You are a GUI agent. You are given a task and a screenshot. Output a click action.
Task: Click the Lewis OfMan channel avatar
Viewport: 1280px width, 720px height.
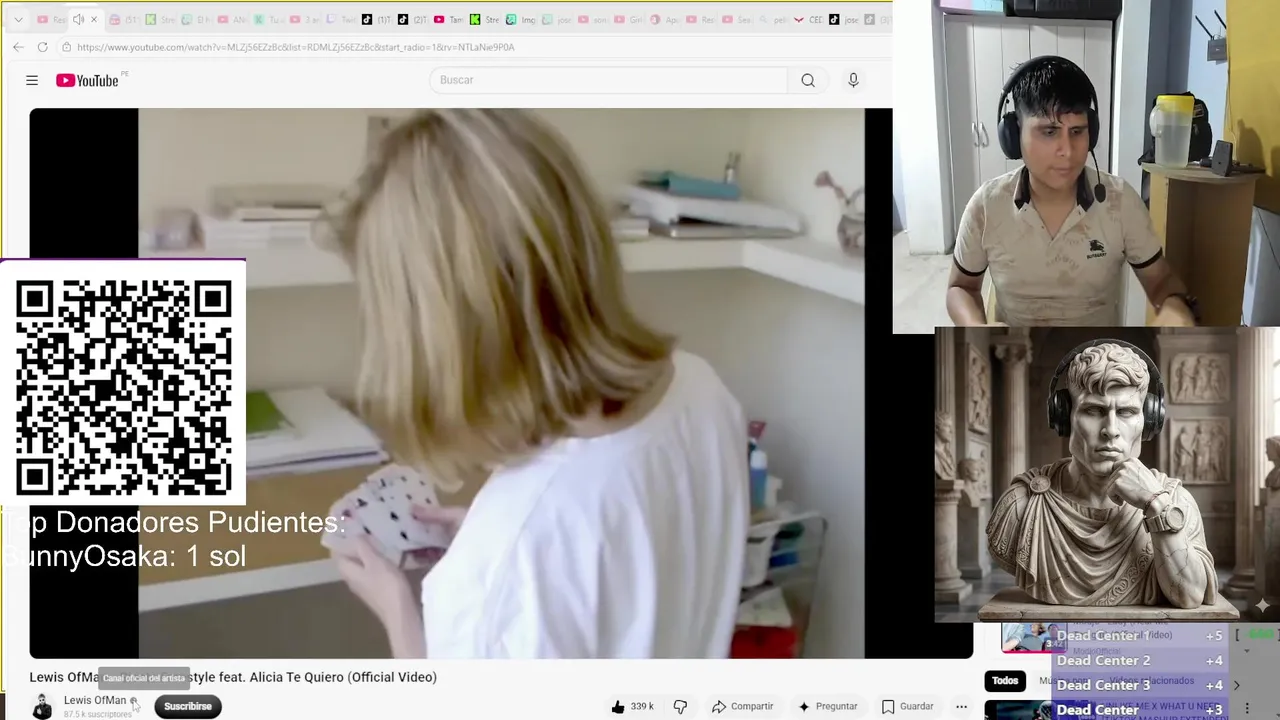pyautogui.click(x=42, y=706)
